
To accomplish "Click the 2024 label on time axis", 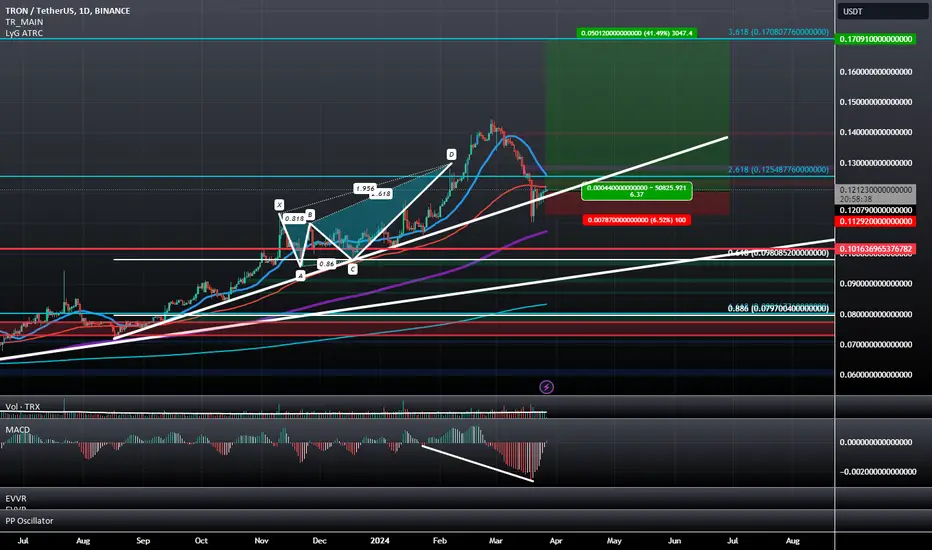I will click(x=380, y=540).
